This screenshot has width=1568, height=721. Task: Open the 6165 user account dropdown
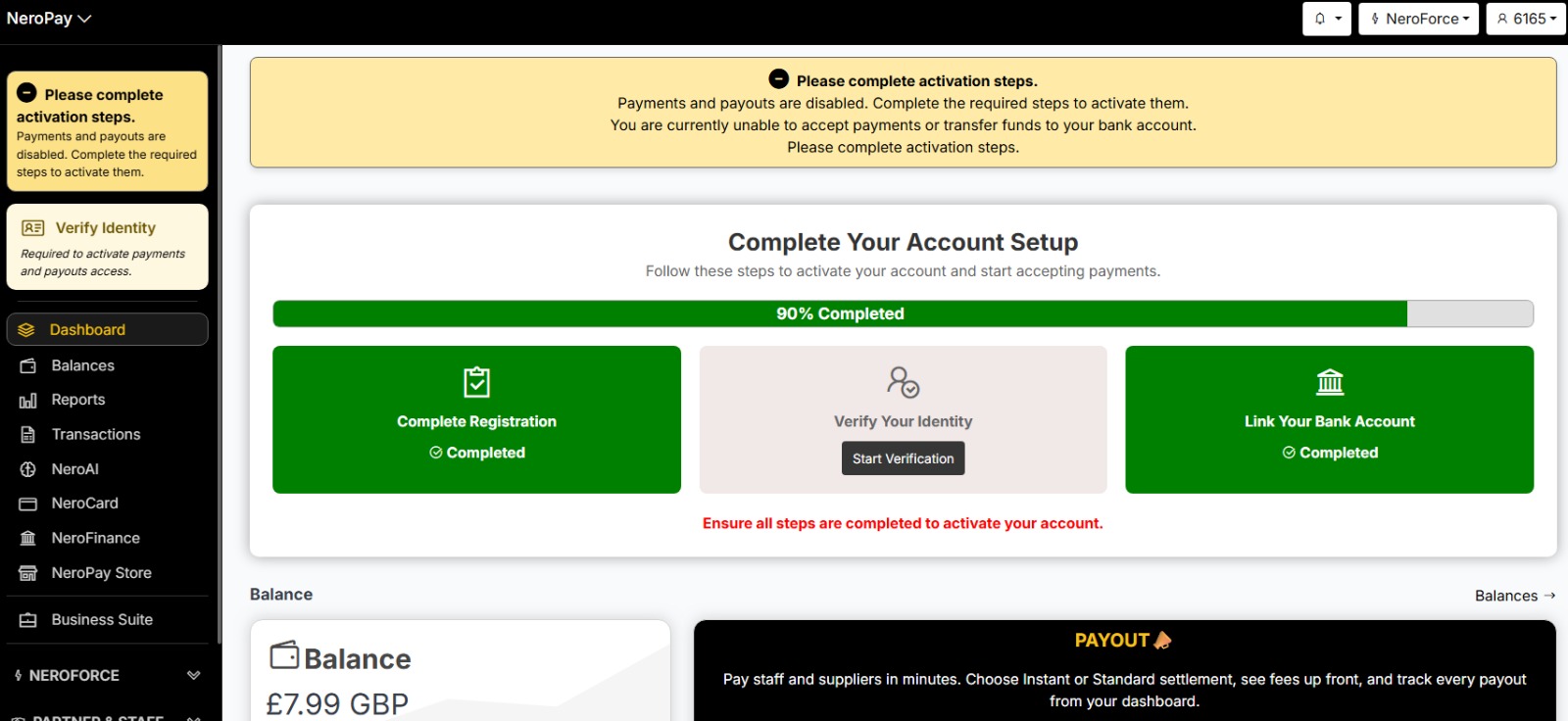tap(1525, 19)
